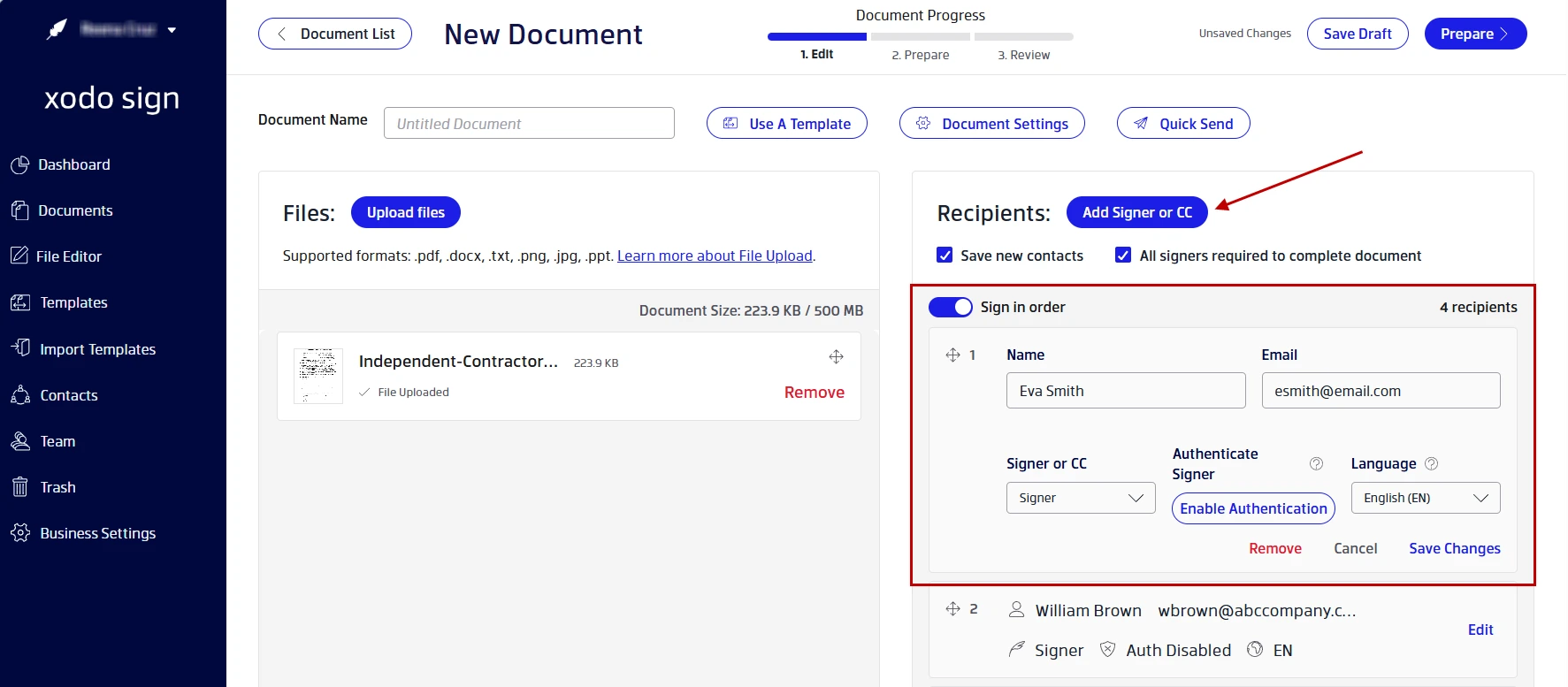Open Learn more about File Upload link

715,256
